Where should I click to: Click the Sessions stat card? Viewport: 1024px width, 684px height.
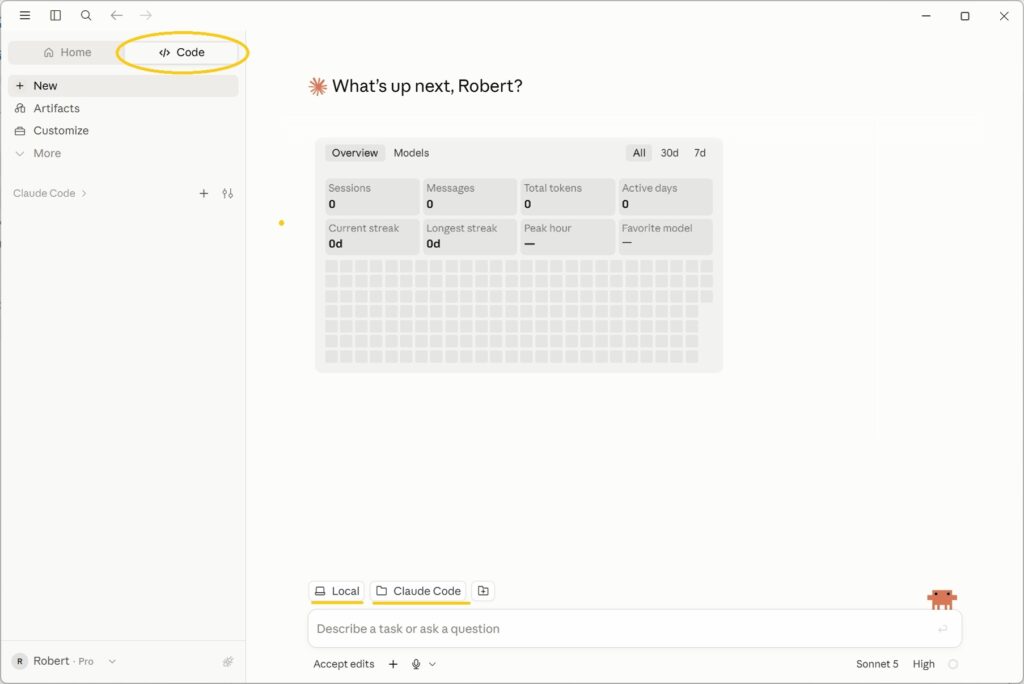click(372, 196)
